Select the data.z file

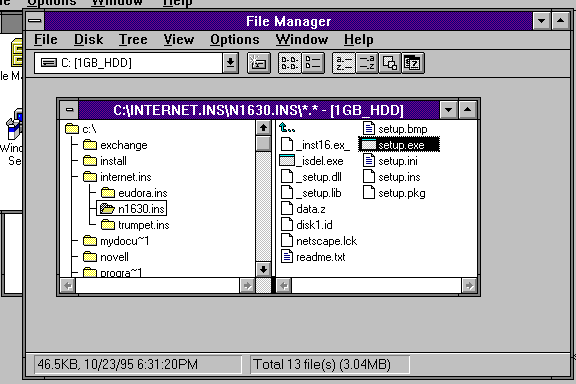(x=303, y=209)
